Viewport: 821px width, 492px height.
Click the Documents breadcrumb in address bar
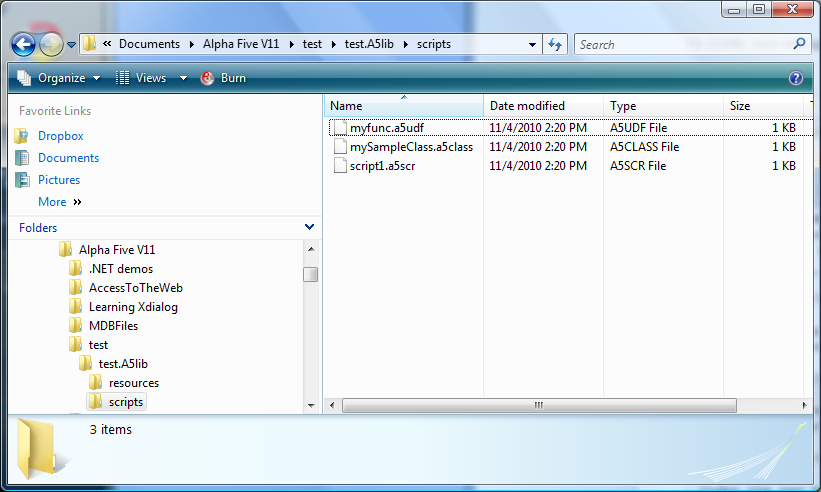pos(149,44)
